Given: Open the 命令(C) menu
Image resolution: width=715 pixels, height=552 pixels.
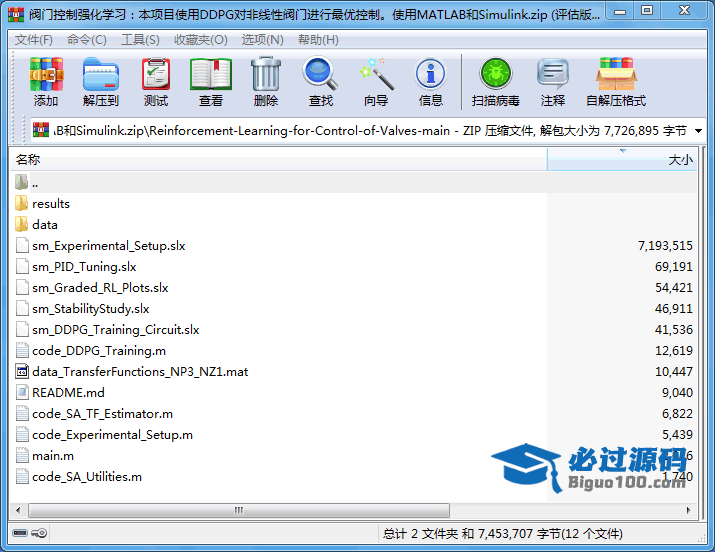Looking at the screenshot, I should click(x=87, y=40).
